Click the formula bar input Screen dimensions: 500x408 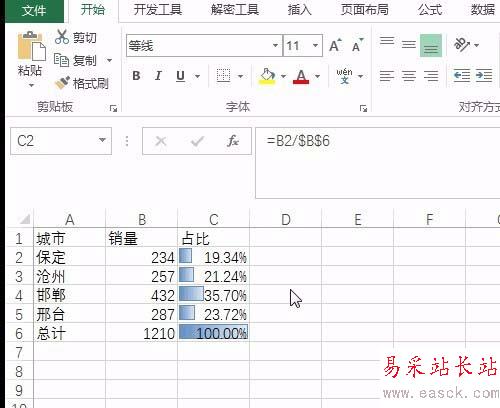[378, 163]
